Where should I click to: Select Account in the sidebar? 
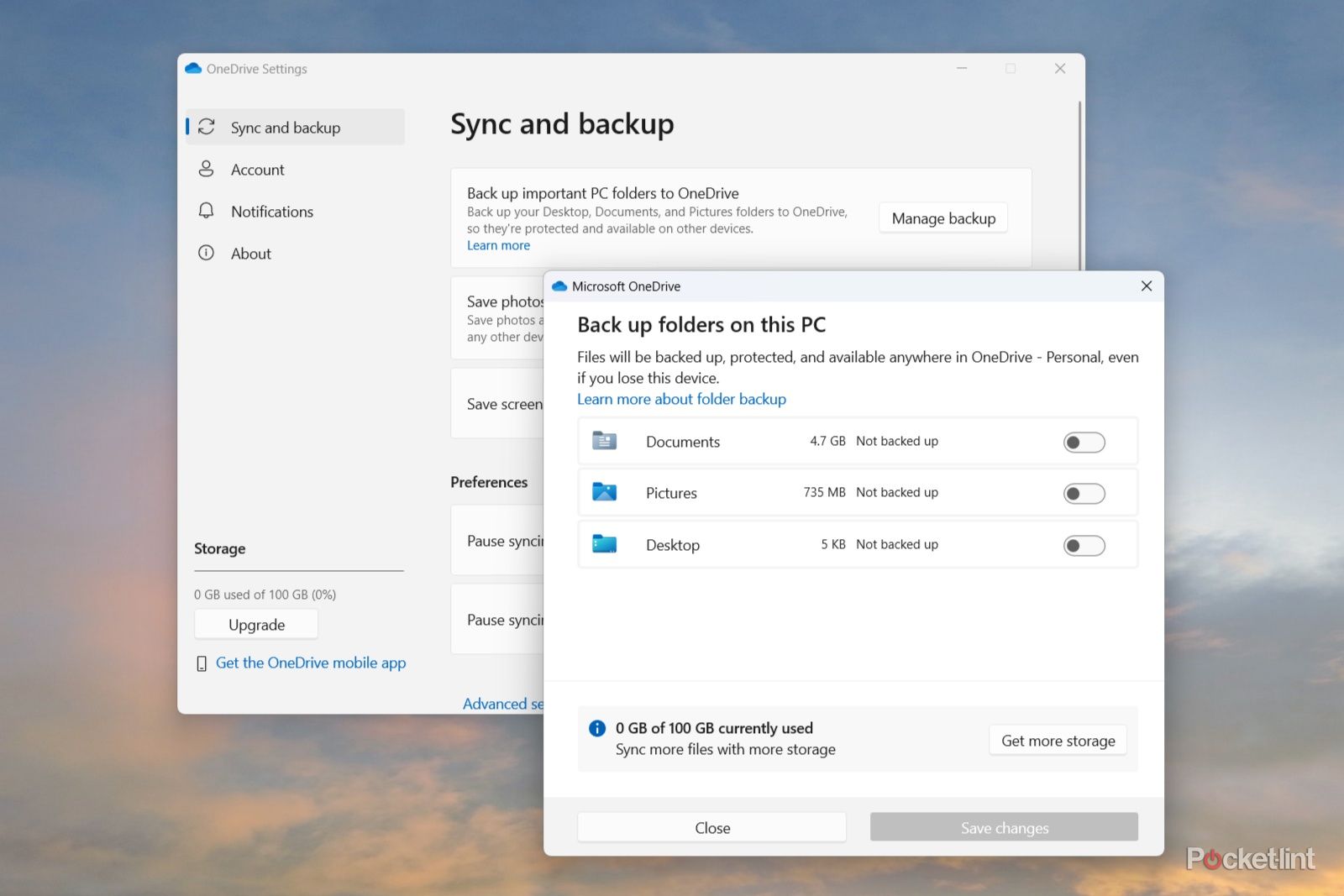click(257, 169)
